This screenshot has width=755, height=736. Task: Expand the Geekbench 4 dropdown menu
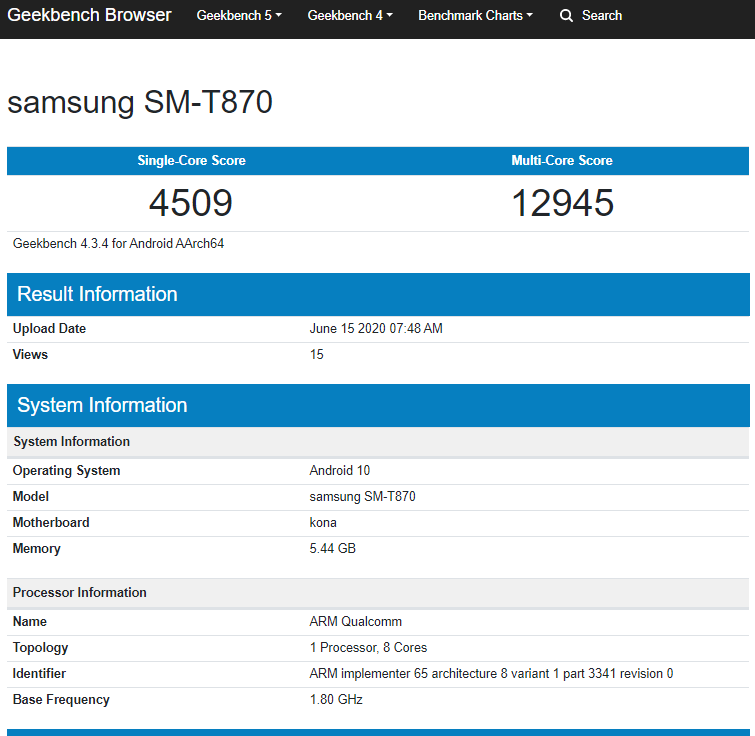point(350,15)
